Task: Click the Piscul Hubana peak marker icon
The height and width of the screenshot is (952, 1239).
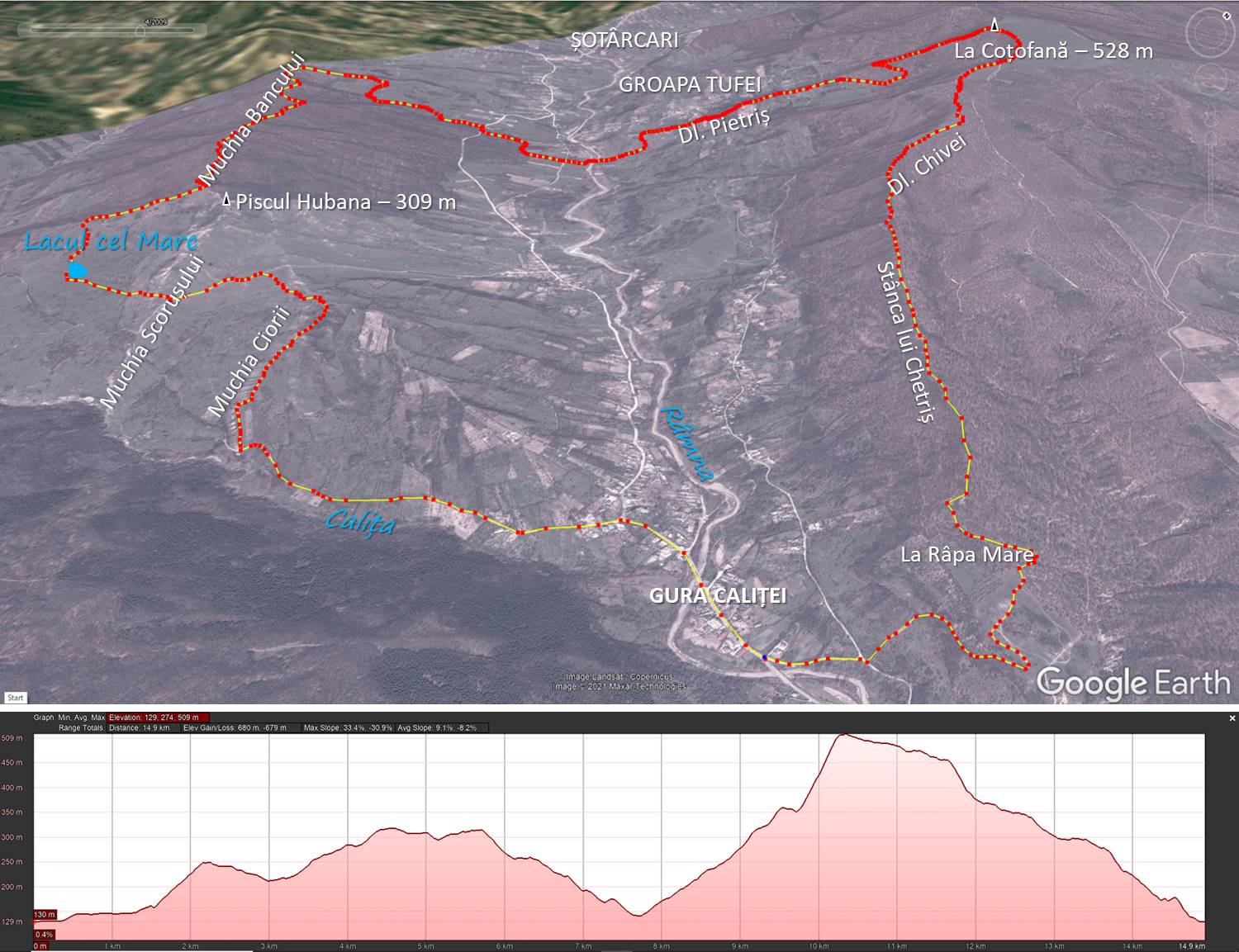Action: pos(226,200)
